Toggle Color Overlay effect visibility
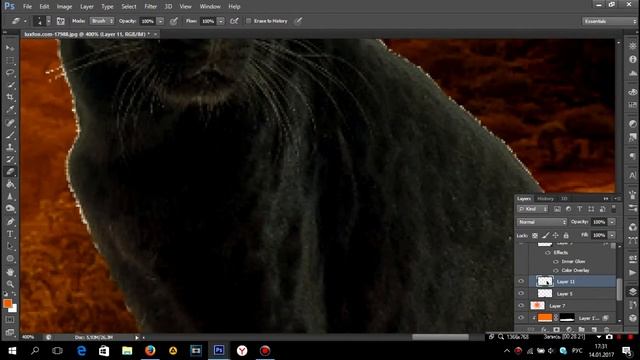 tap(556, 271)
